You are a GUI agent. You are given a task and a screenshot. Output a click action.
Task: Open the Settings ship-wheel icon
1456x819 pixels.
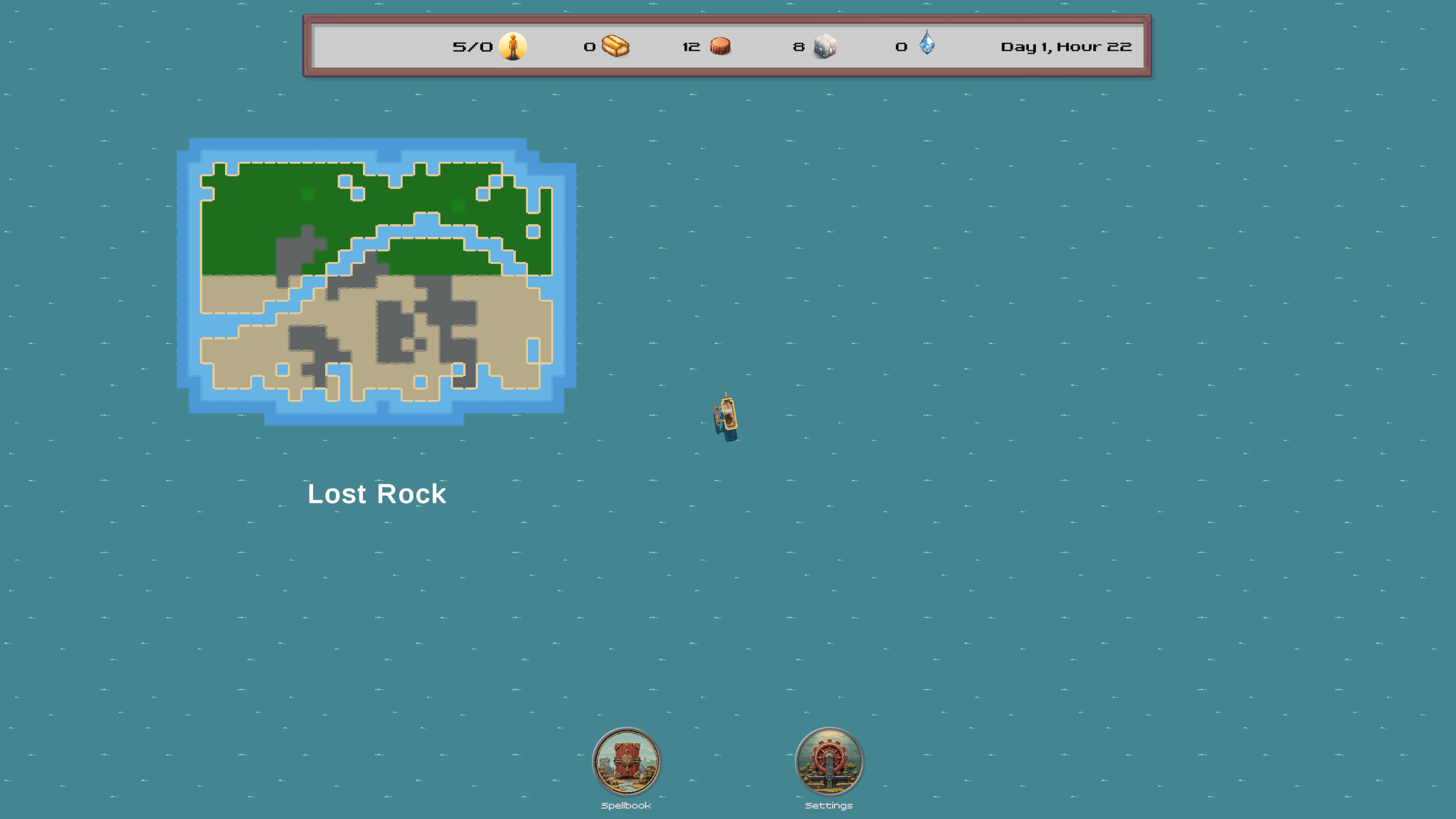tap(829, 761)
